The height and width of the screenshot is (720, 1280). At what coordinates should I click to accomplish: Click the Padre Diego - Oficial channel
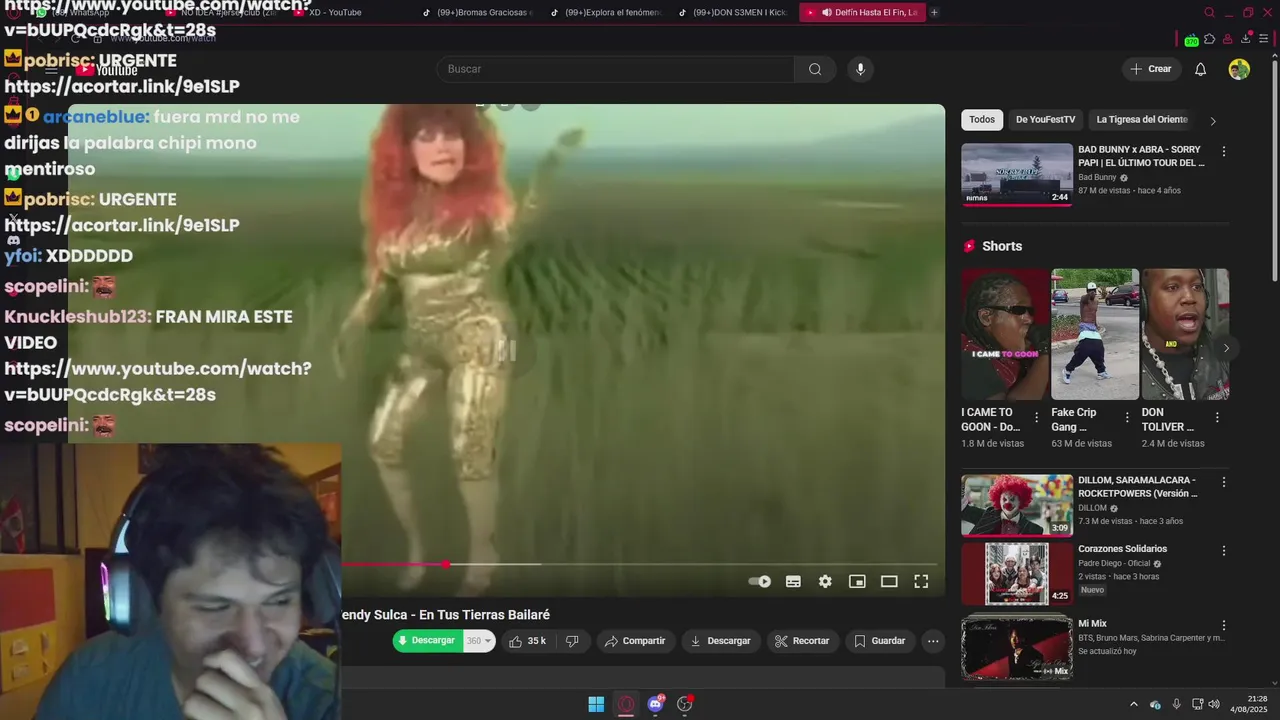click(1115, 563)
